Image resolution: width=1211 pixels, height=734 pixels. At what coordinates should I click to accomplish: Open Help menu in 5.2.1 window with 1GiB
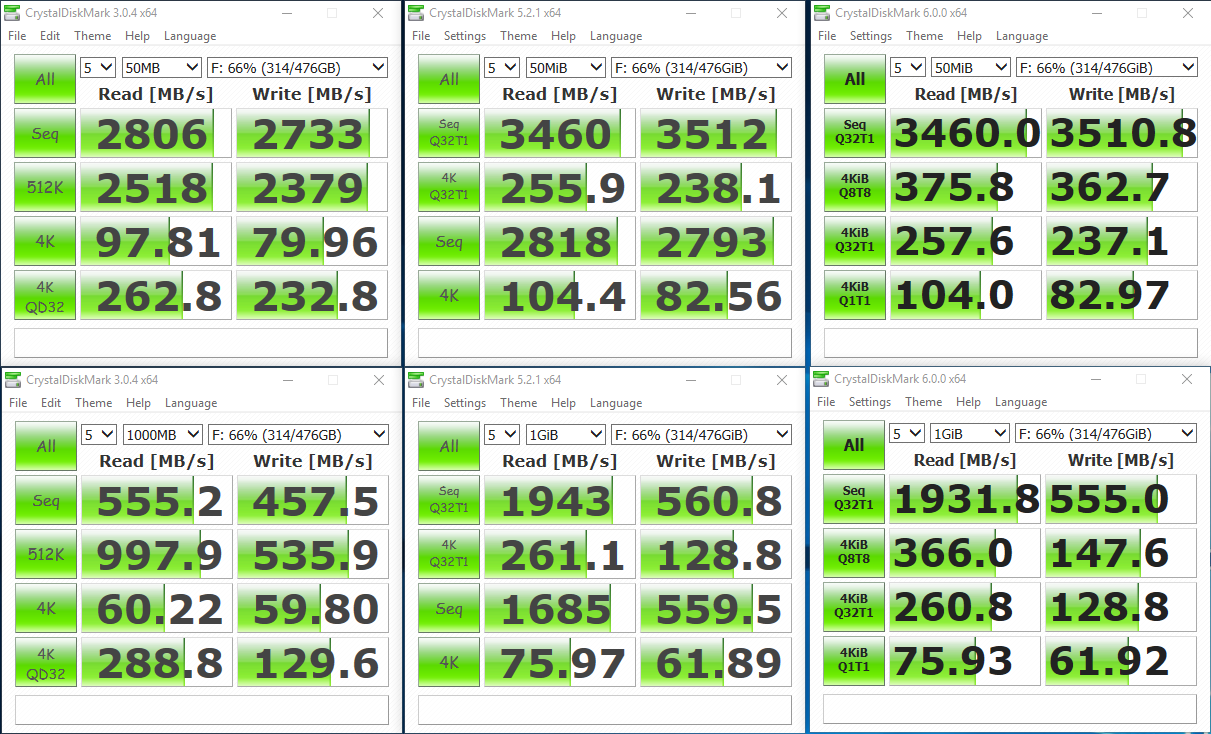tap(564, 403)
